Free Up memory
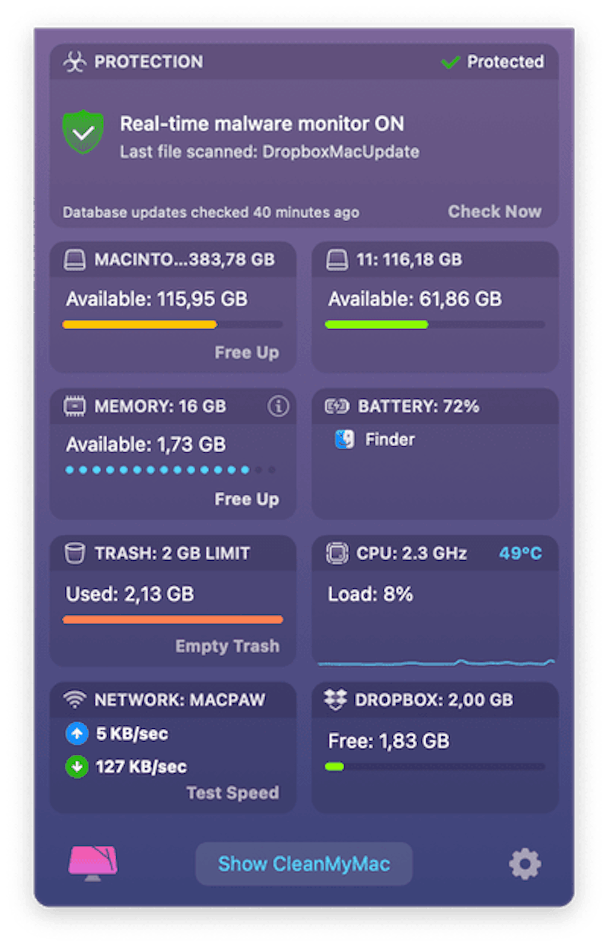The height and width of the screenshot is (947, 608). (247, 499)
